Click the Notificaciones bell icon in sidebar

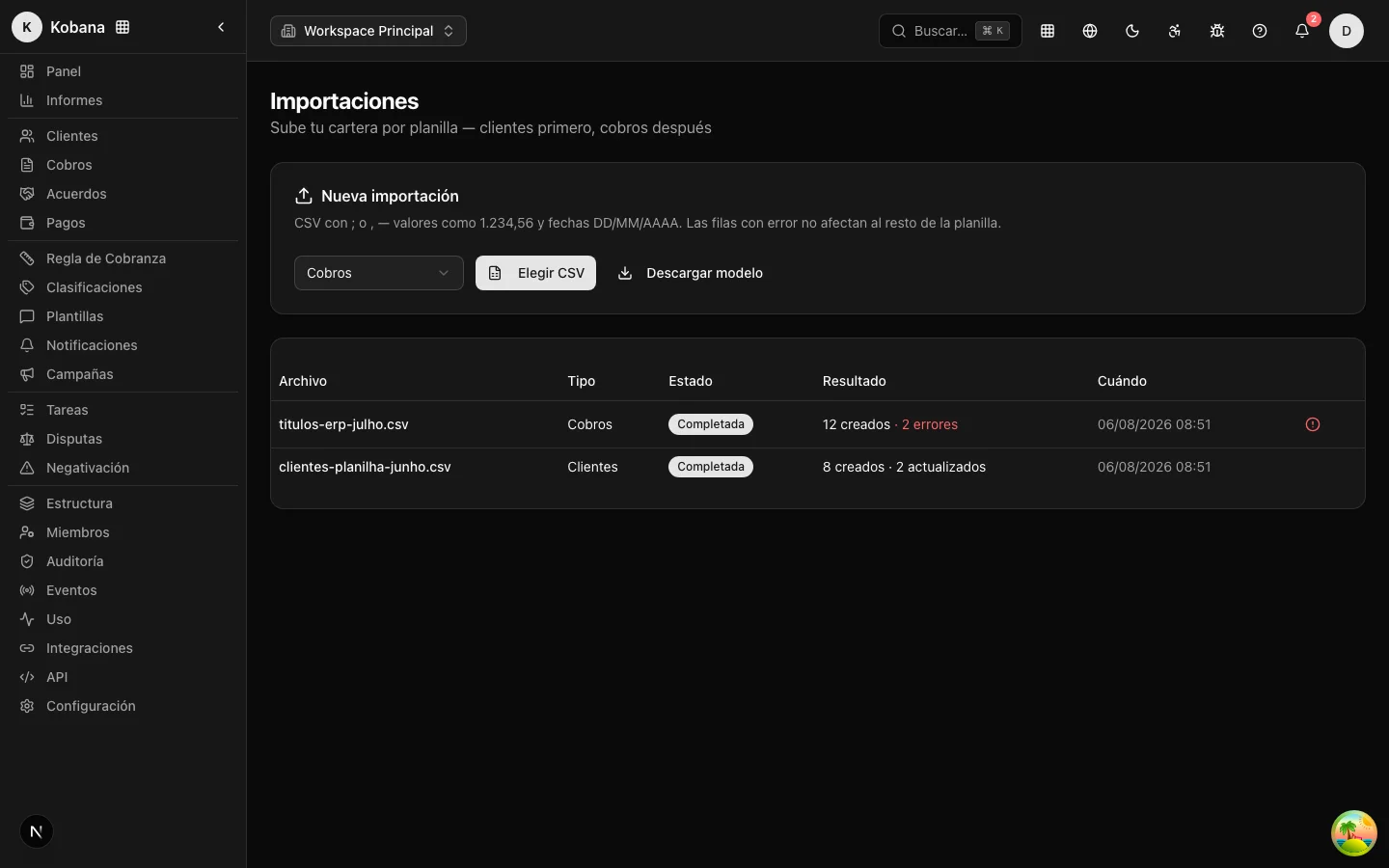[x=27, y=345]
